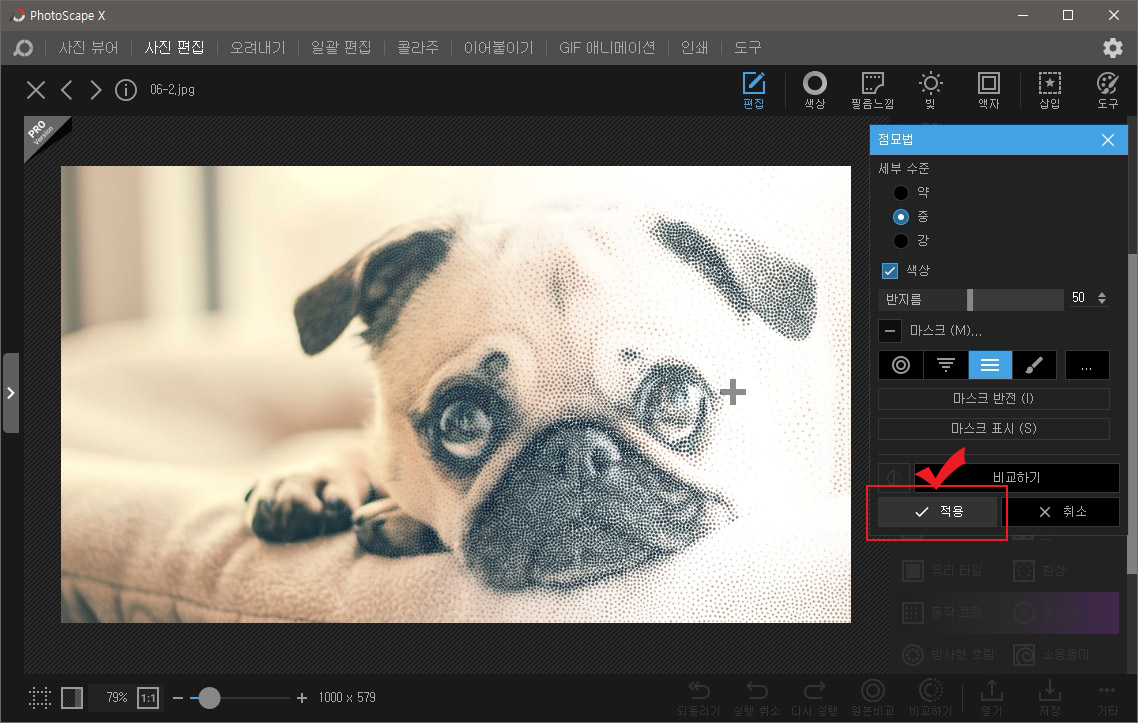Click the selection marquee icon at bottom
The height and width of the screenshot is (723, 1138).
coord(40,698)
